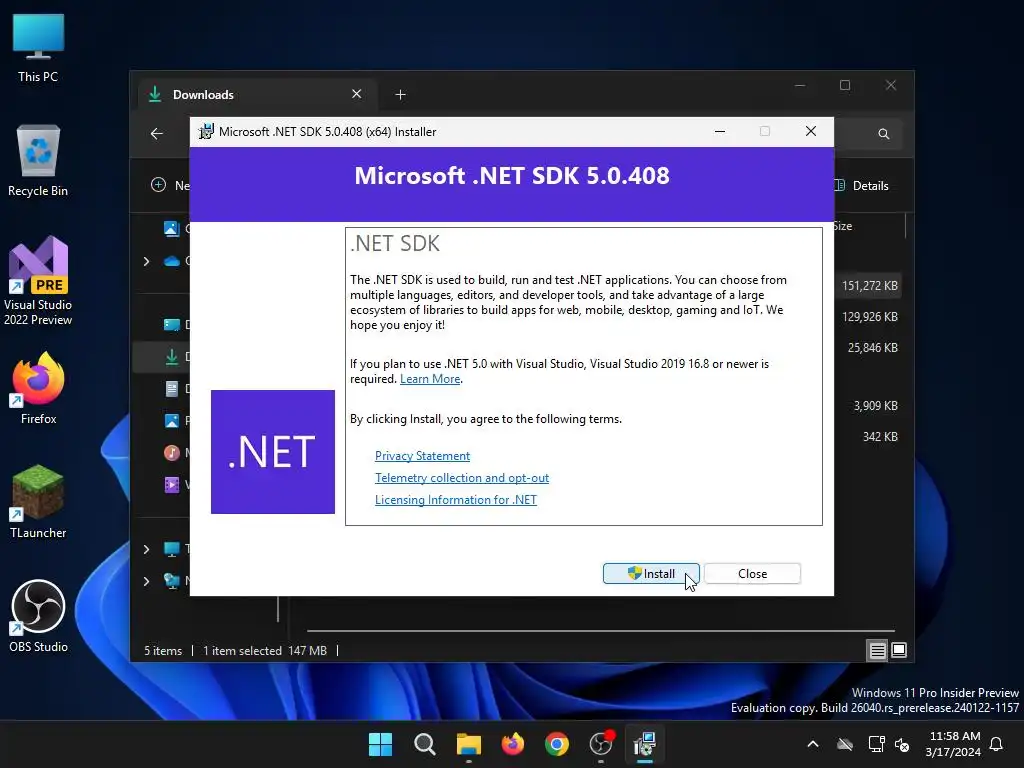Open the notification bell
Screen dimensions: 1024x768
click(997, 744)
